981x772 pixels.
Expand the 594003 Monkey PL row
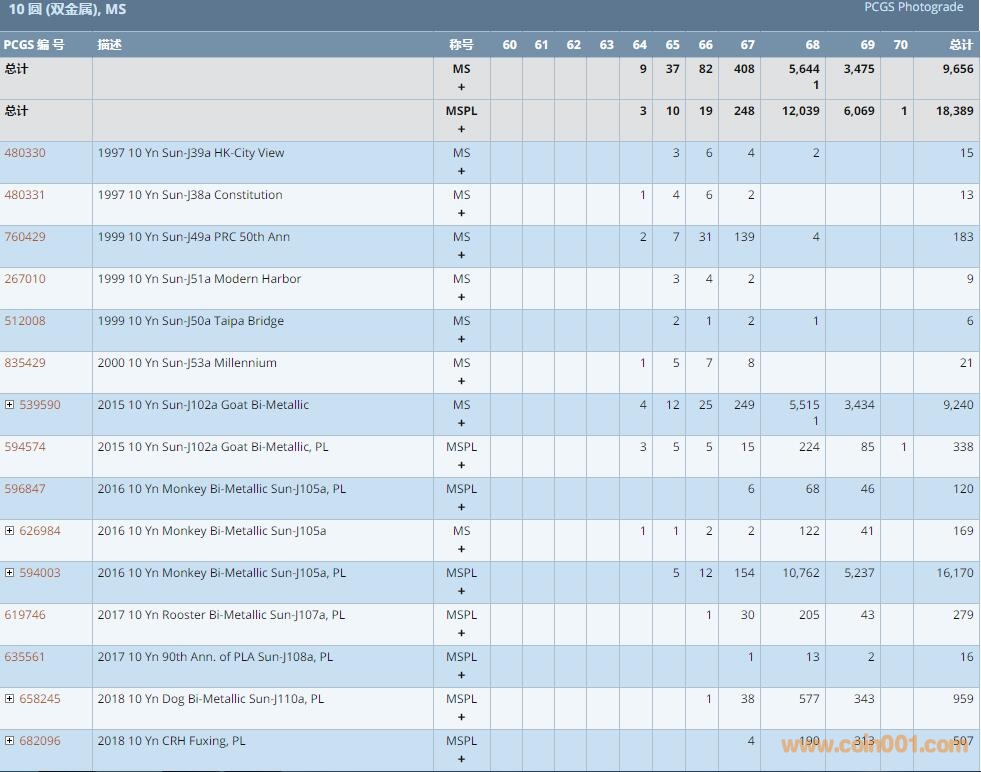pos(10,573)
